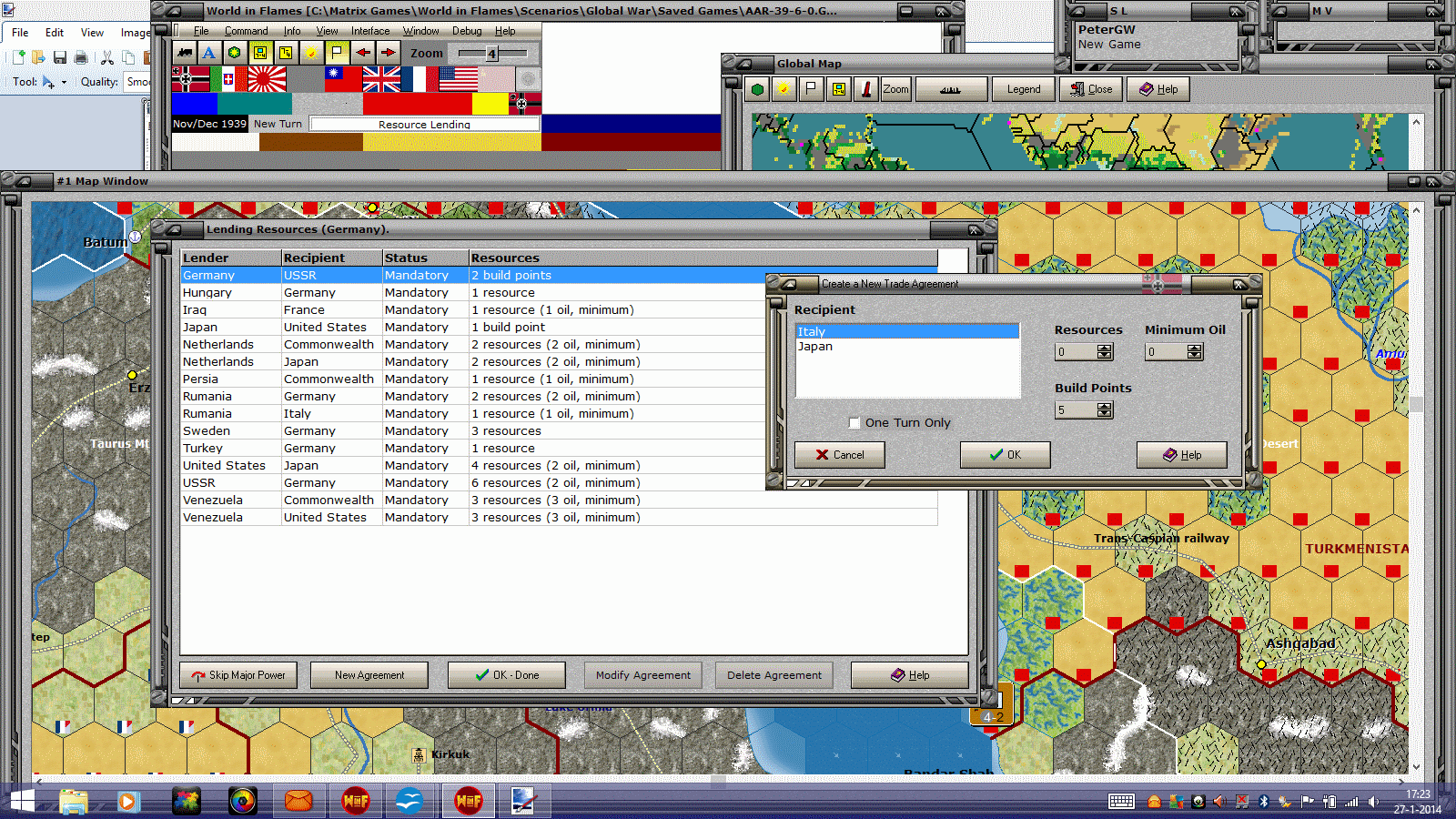Click the Build Points input field
Viewport: 1456px width, 819px height.
click(x=1076, y=410)
